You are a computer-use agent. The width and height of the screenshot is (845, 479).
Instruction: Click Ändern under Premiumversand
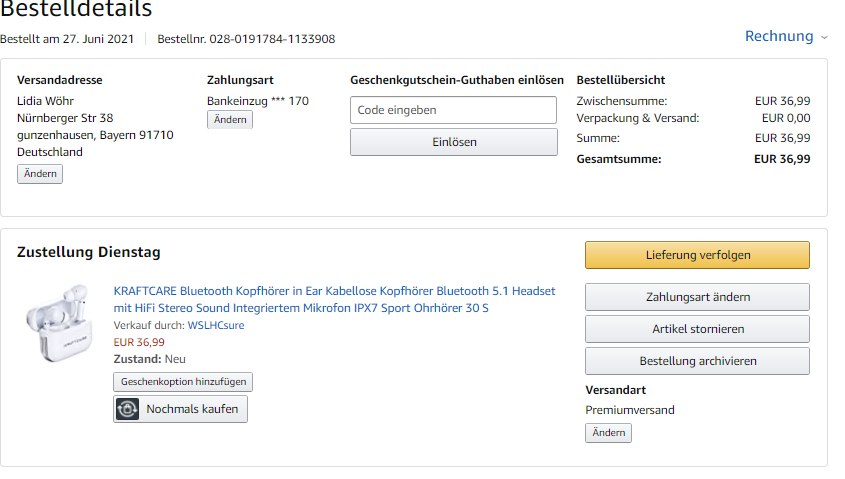click(x=608, y=433)
